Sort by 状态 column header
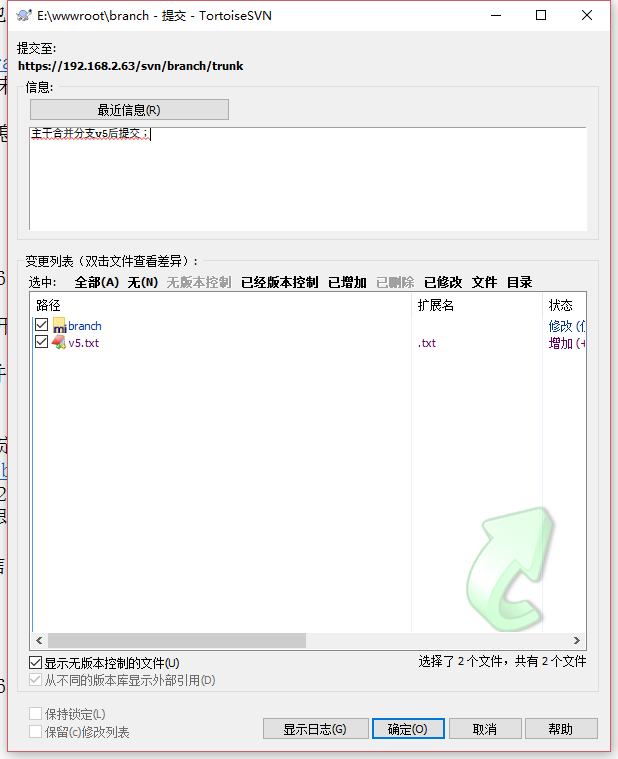The image size is (618, 759). (564, 305)
